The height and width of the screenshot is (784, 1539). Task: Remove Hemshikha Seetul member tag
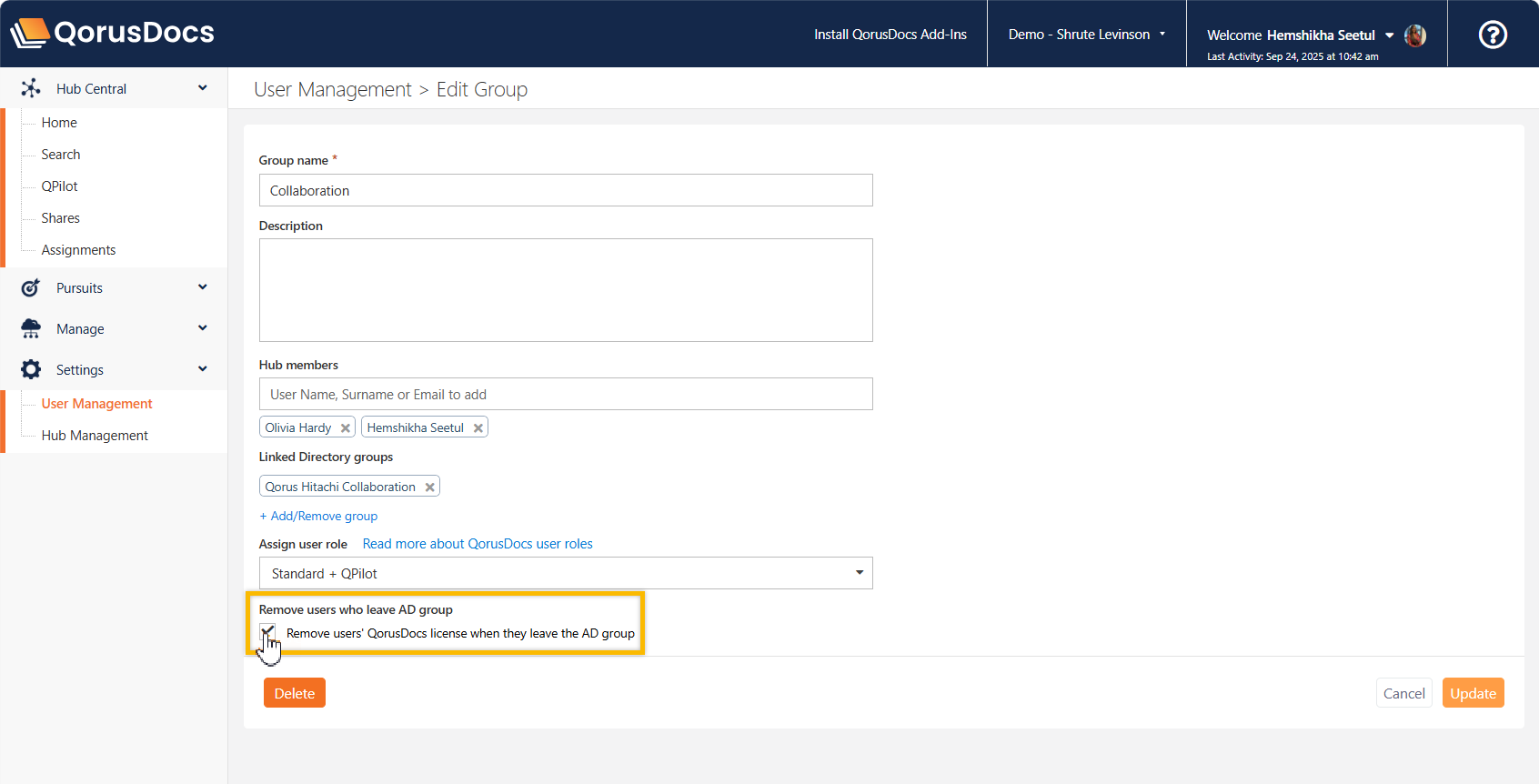pos(478,428)
